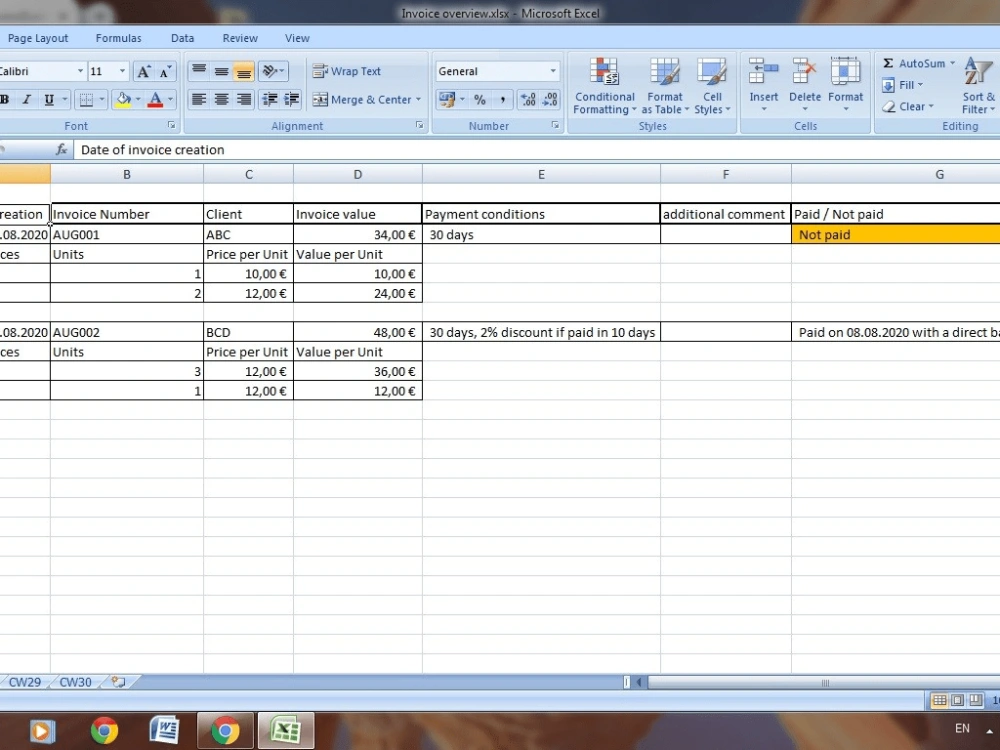Open the Data tab
This screenshot has height=750, width=1000.
pos(182,38)
